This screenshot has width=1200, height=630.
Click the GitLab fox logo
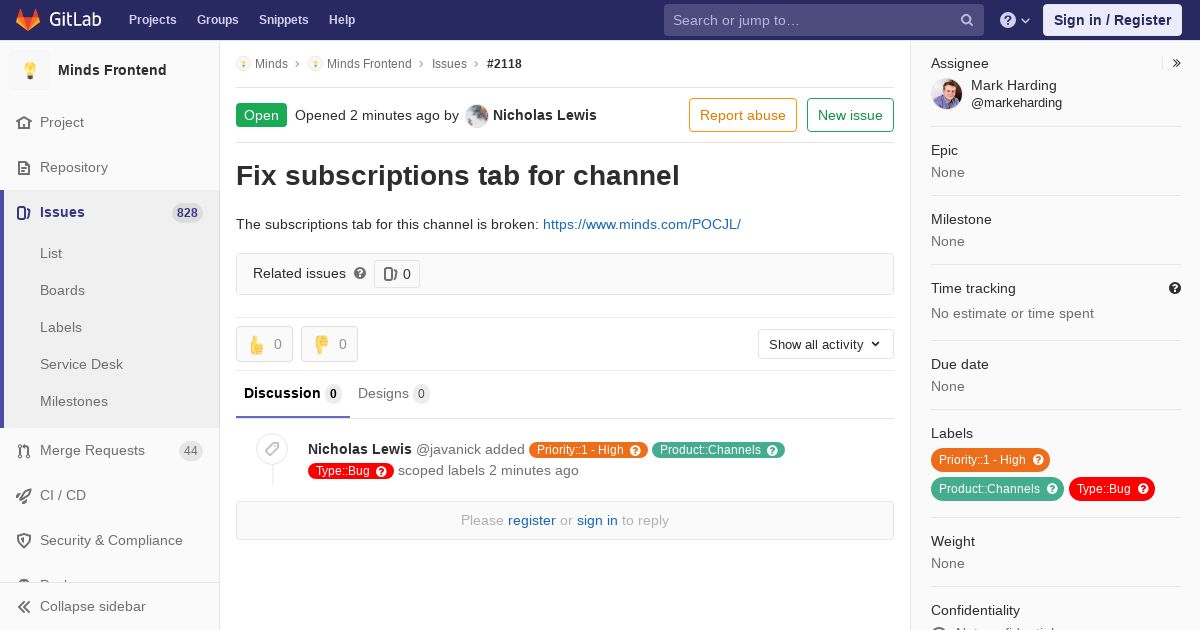(28, 19)
